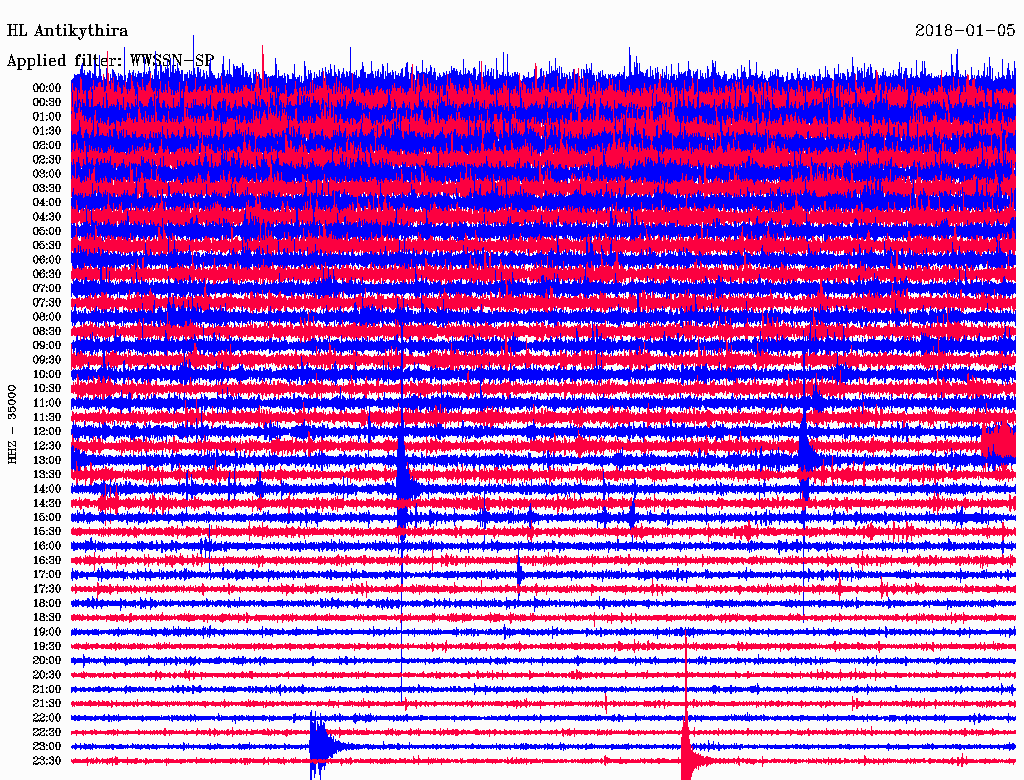Click the red signal block at end of 12:30 trace
This screenshot has width=1024, height=780.
[x=999, y=445]
